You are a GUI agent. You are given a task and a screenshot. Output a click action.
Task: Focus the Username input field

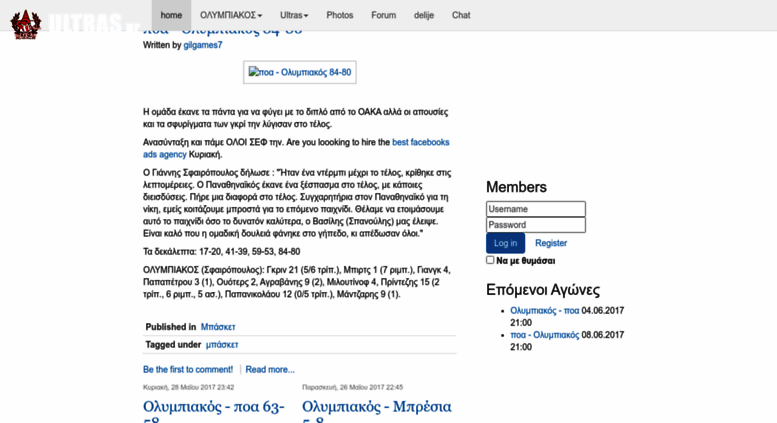coord(536,209)
